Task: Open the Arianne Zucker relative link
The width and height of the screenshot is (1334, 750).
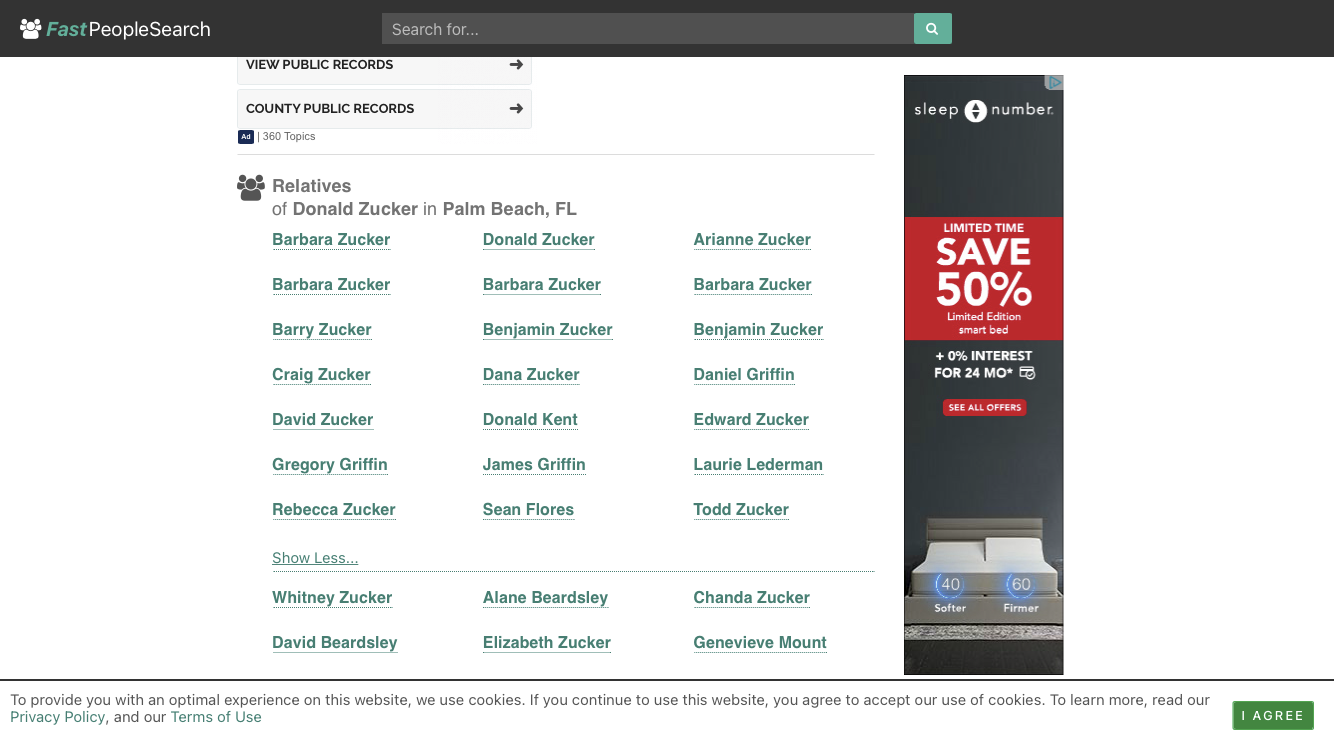Action: 752,240
